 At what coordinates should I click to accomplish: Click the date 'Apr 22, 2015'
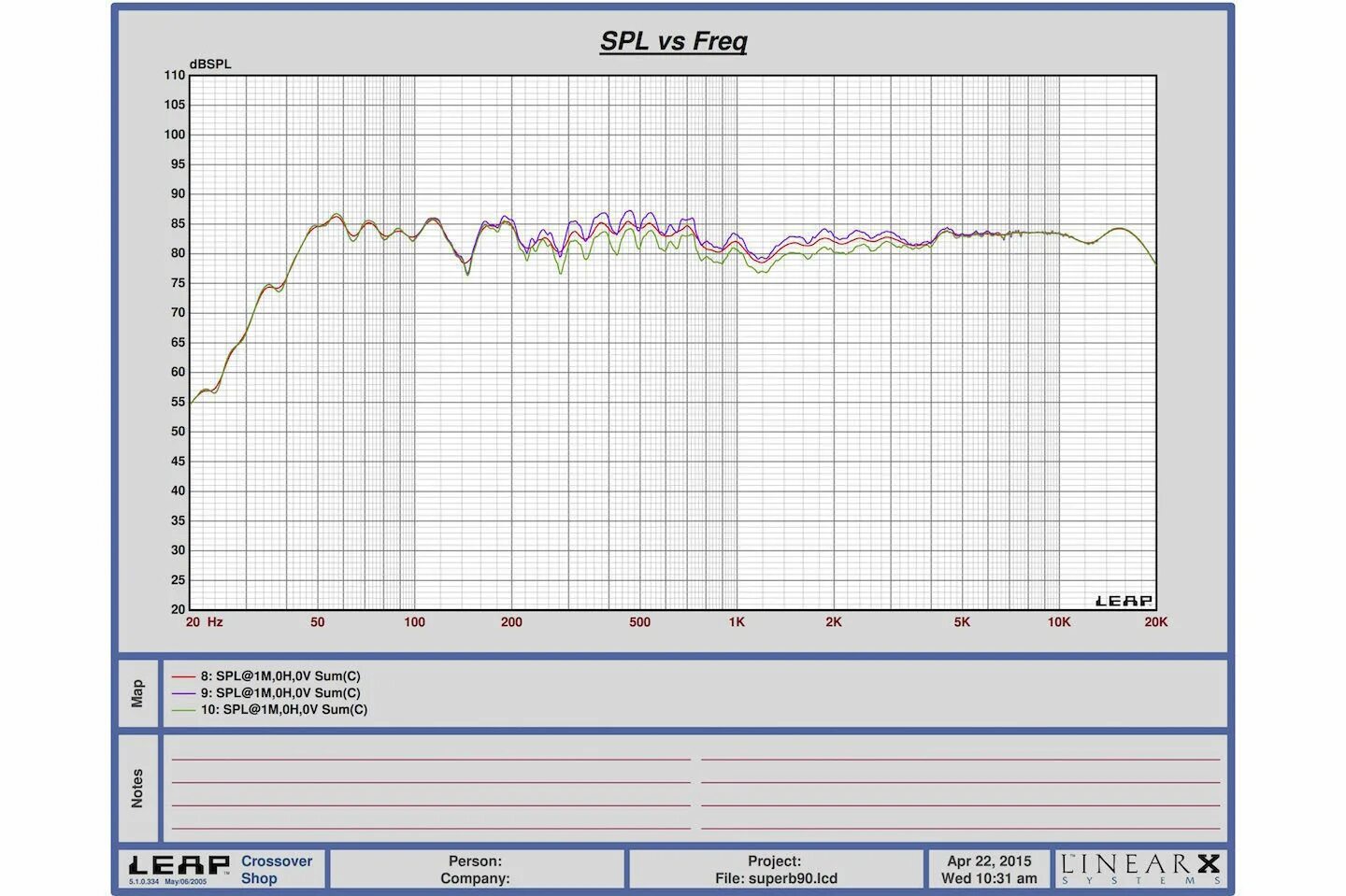(x=989, y=860)
